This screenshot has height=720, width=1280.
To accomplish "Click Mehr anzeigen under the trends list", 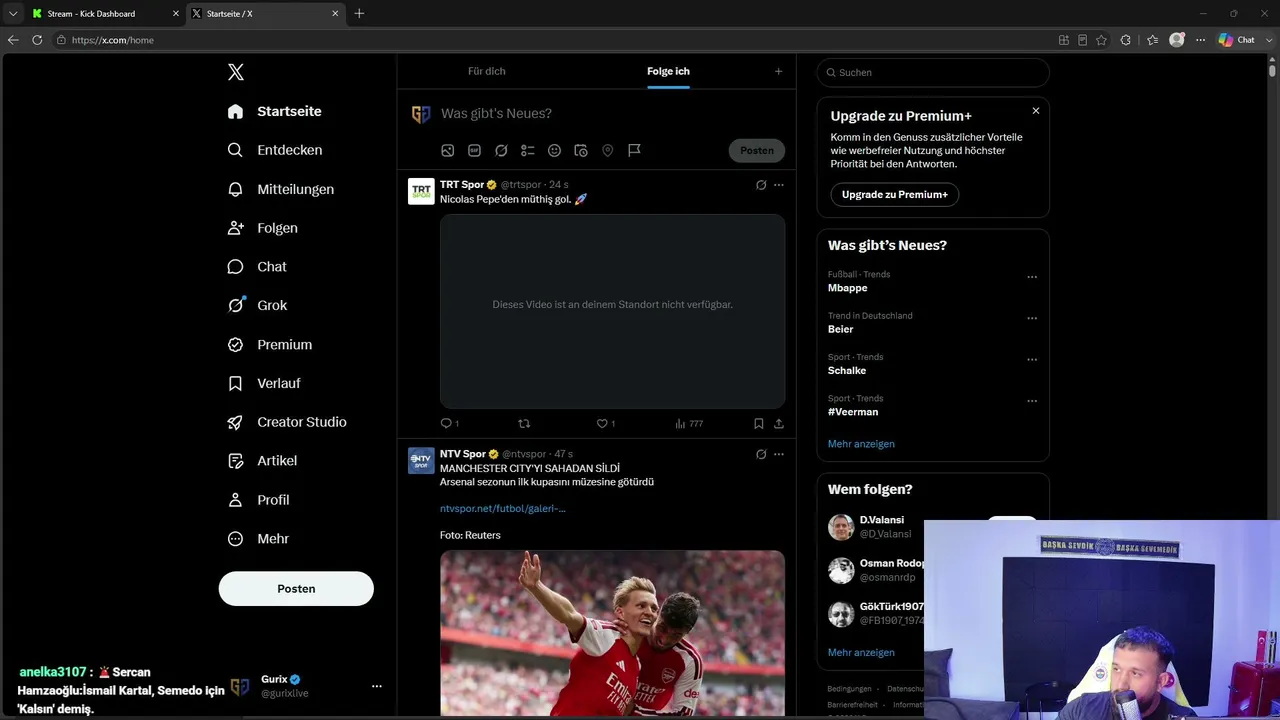I will [861, 444].
